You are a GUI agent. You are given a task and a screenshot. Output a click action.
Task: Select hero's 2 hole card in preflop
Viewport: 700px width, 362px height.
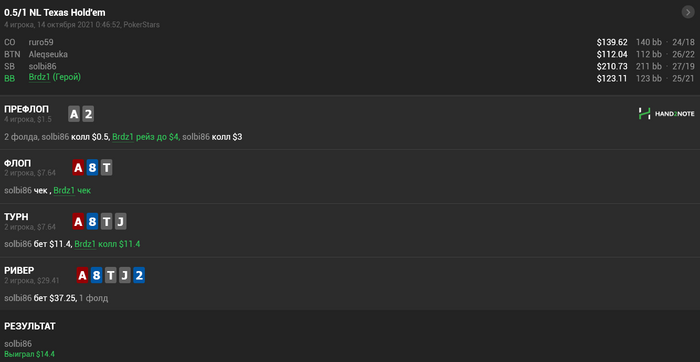pyautogui.click(x=88, y=115)
